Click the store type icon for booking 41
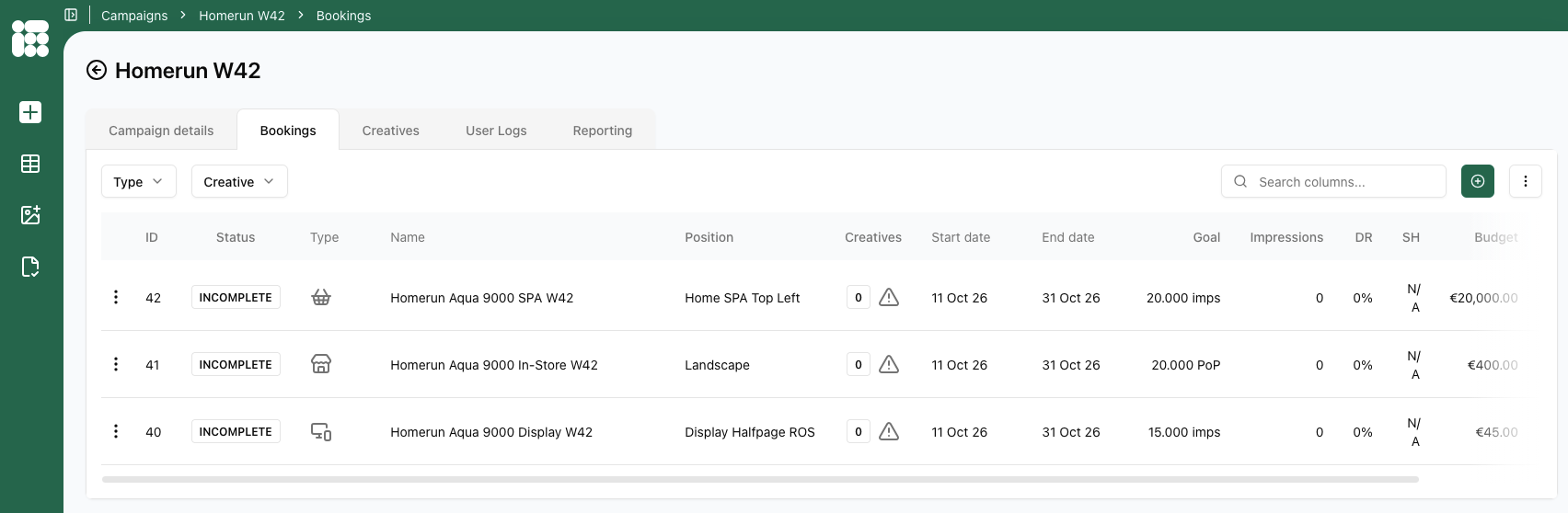The width and height of the screenshot is (1568, 513). coord(321,364)
